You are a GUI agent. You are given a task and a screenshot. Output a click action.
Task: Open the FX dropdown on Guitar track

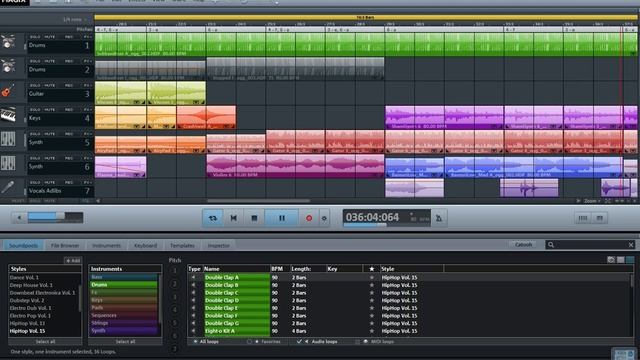click(x=87, y=86)
